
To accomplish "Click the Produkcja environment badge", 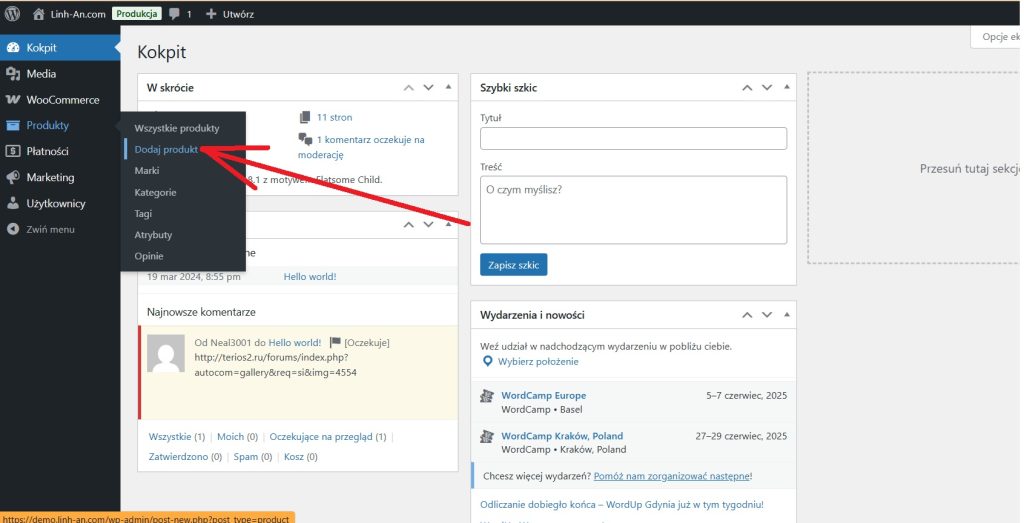I will 136,14.
